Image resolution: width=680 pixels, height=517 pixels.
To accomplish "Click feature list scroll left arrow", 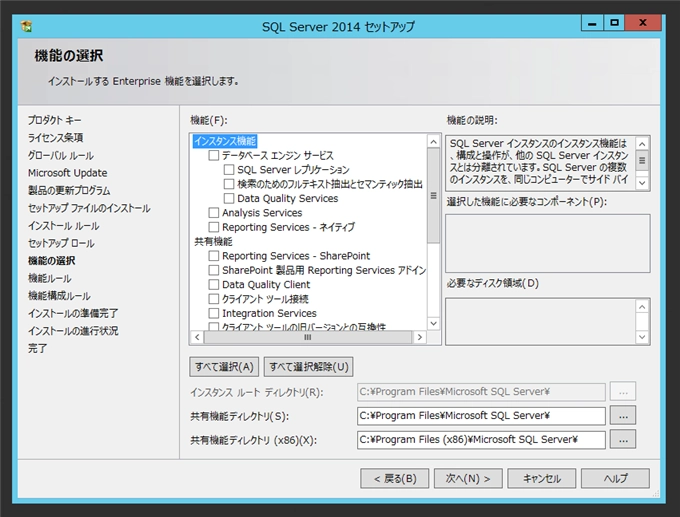I will [197, 337].
